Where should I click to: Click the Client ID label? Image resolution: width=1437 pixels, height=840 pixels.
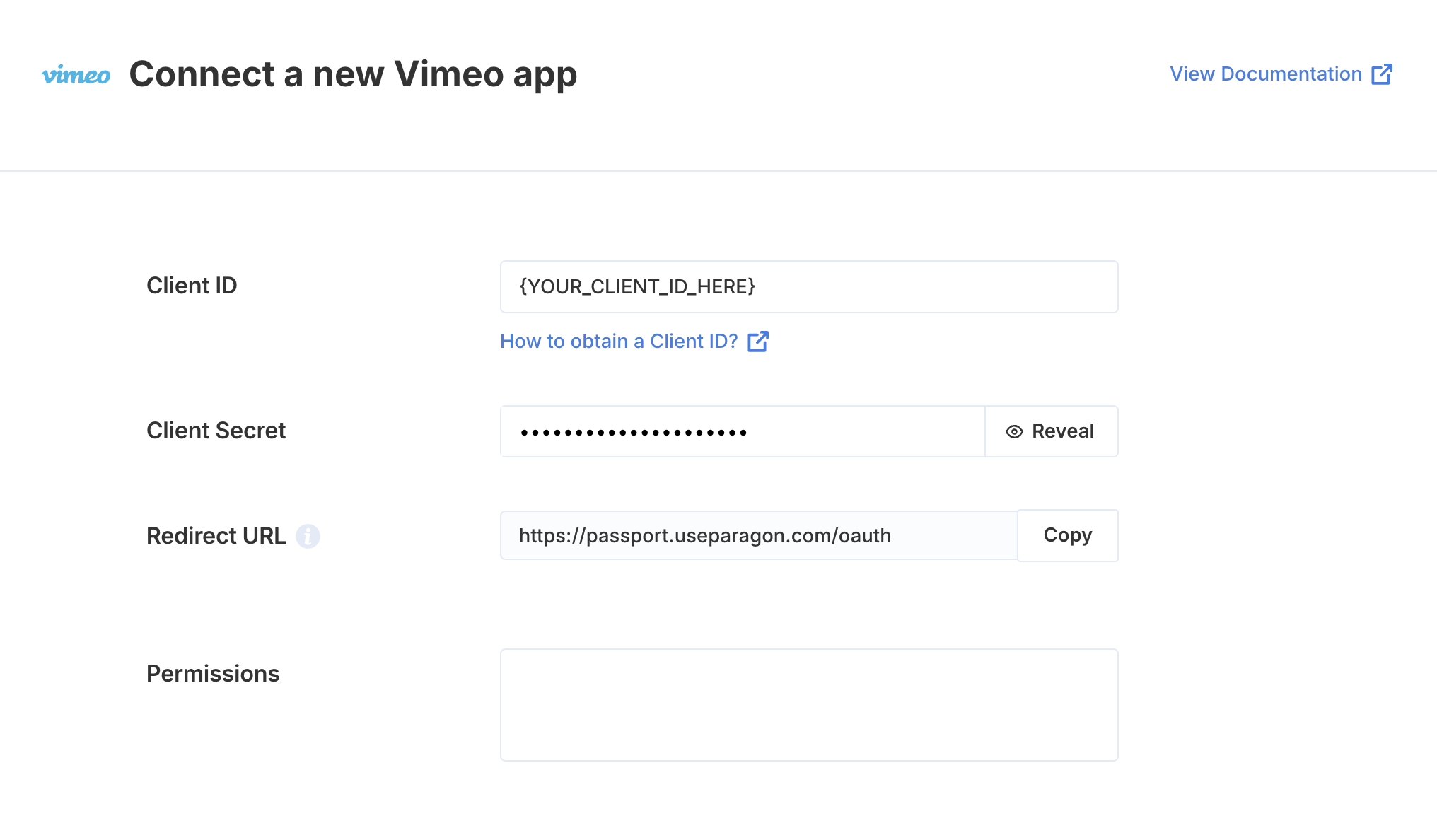coord(192,286)
